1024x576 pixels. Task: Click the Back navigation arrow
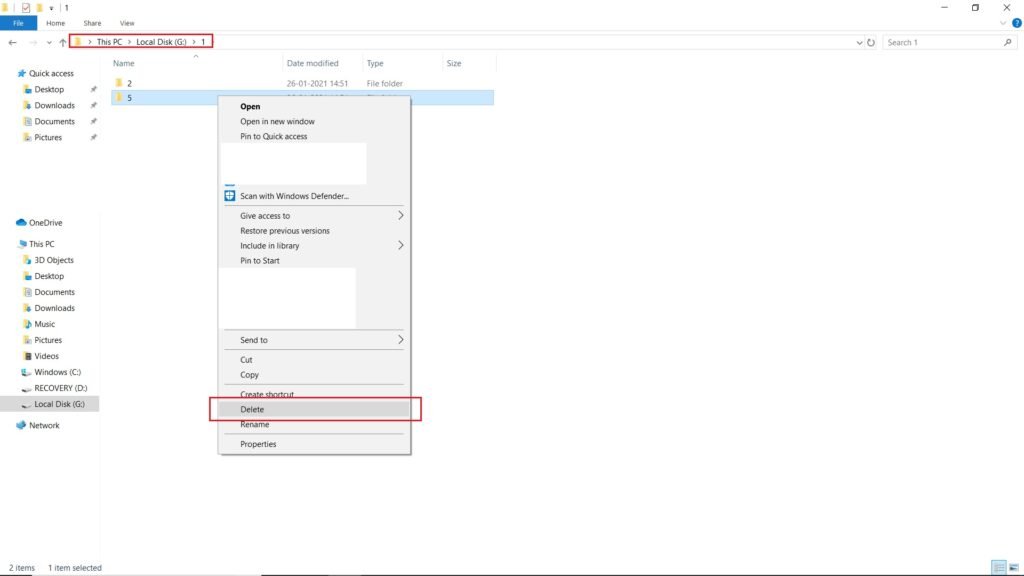(12, 42)
